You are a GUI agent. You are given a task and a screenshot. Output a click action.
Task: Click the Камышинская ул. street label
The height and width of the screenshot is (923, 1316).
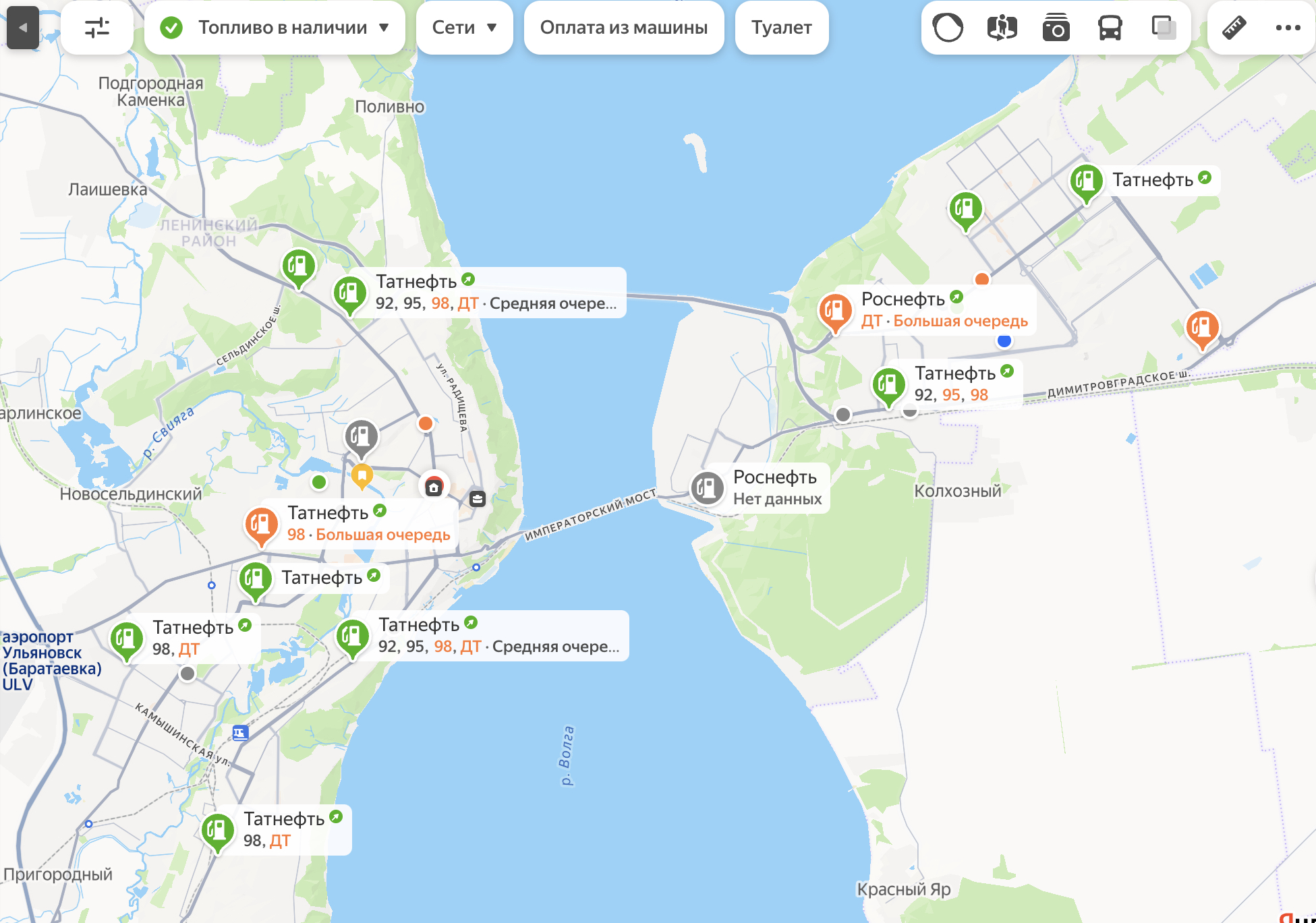click(183, 735)
